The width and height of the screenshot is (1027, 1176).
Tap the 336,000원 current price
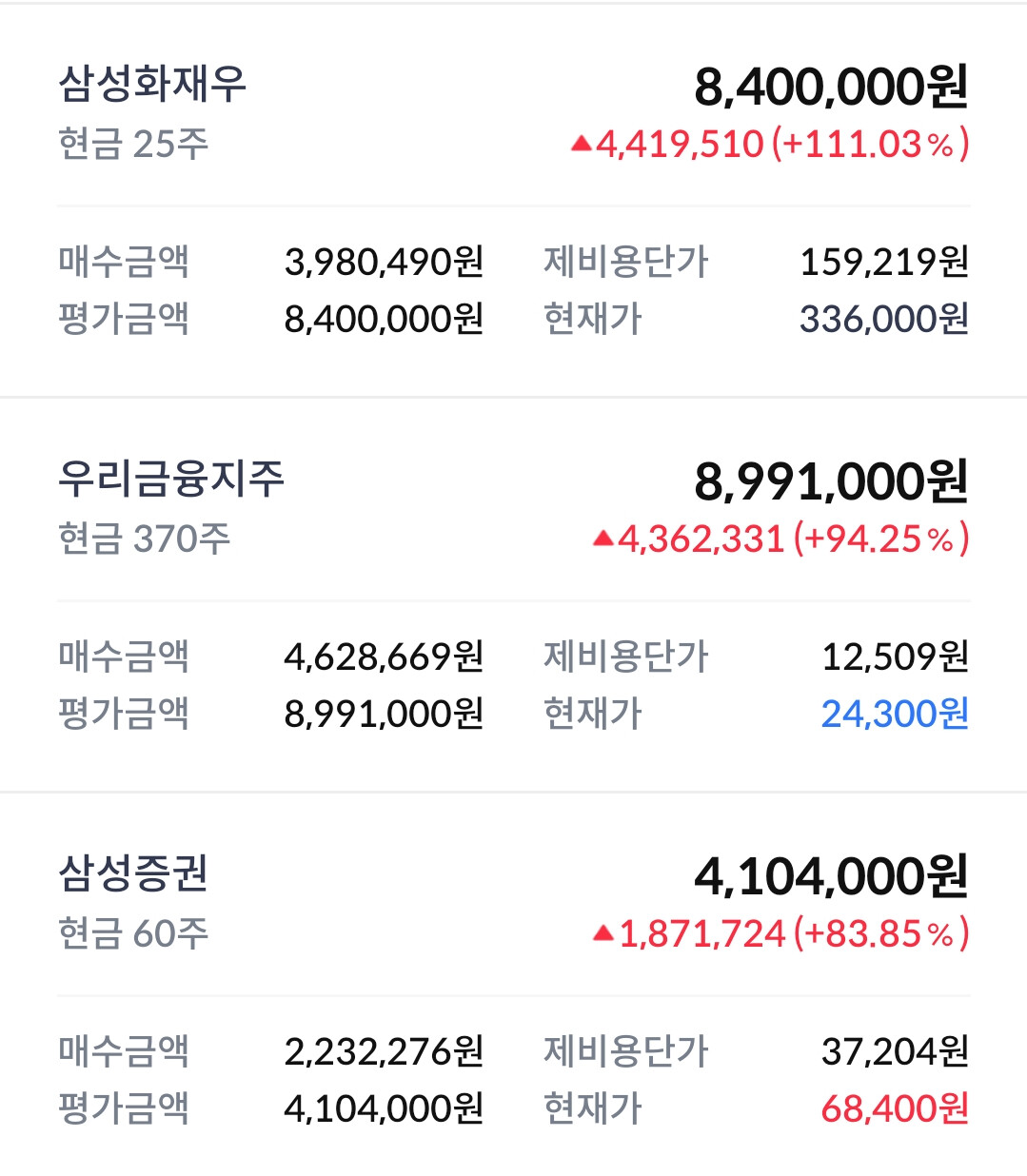pos(883,319)
